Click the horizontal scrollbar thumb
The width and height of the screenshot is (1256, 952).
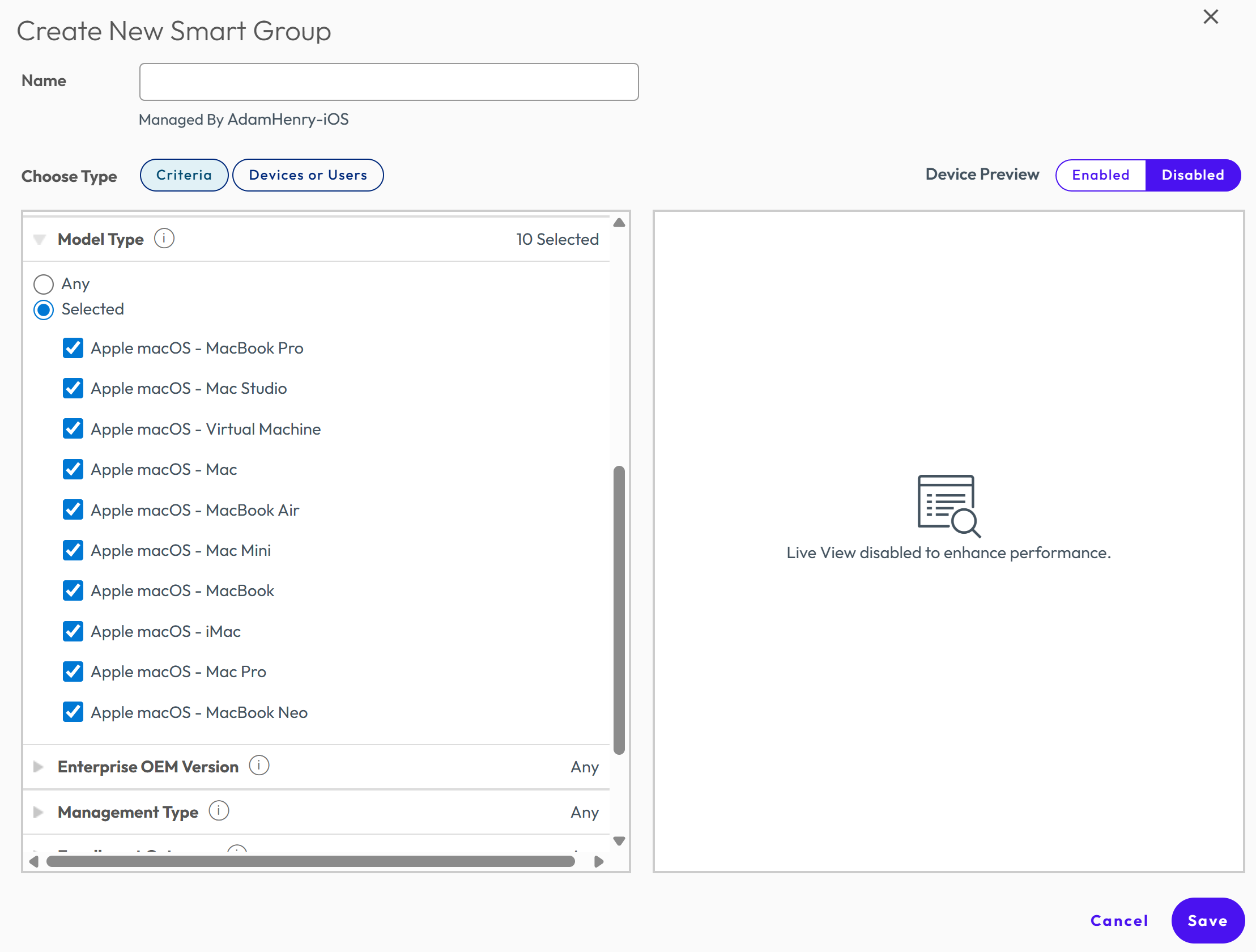[310, 862]
